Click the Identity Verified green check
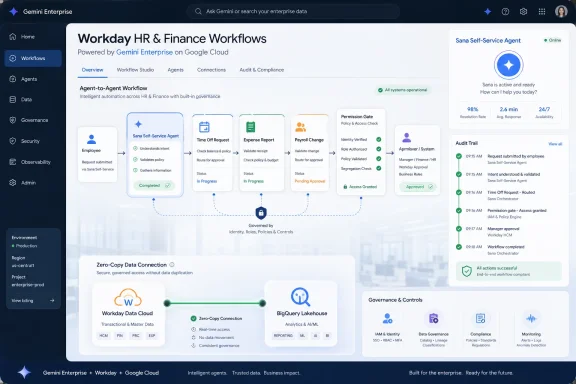 pyautogui.click(x=378, y=140)
